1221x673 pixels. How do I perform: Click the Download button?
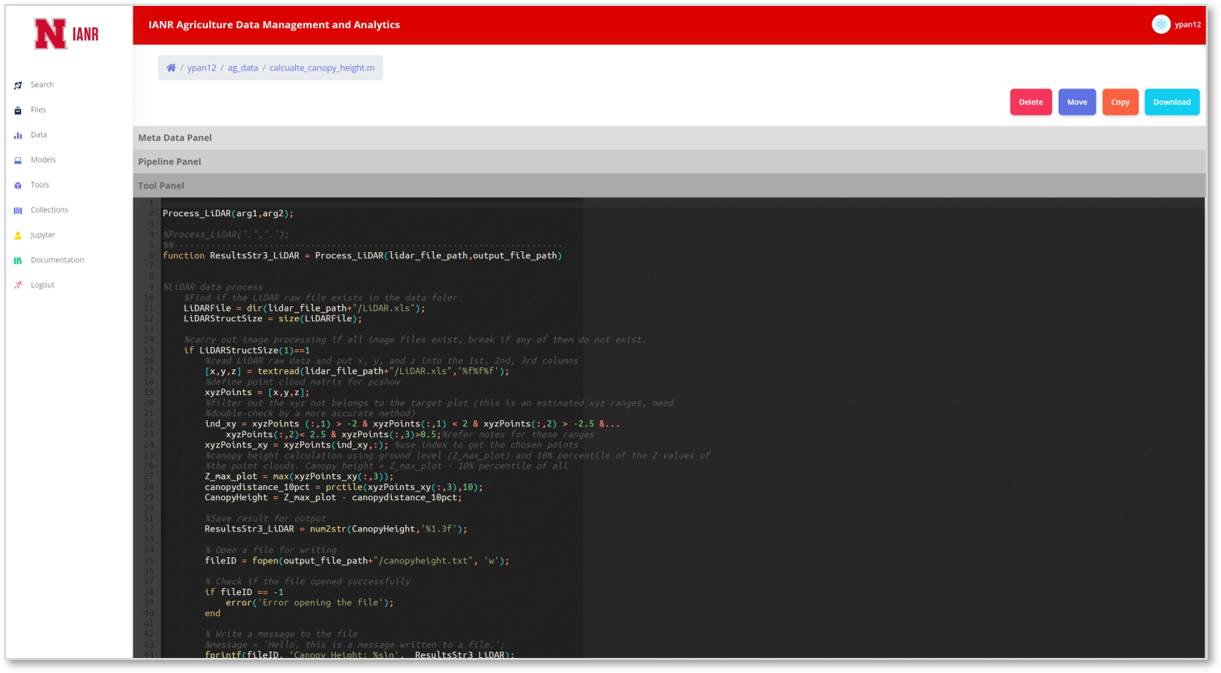(x=1172, y=102)
